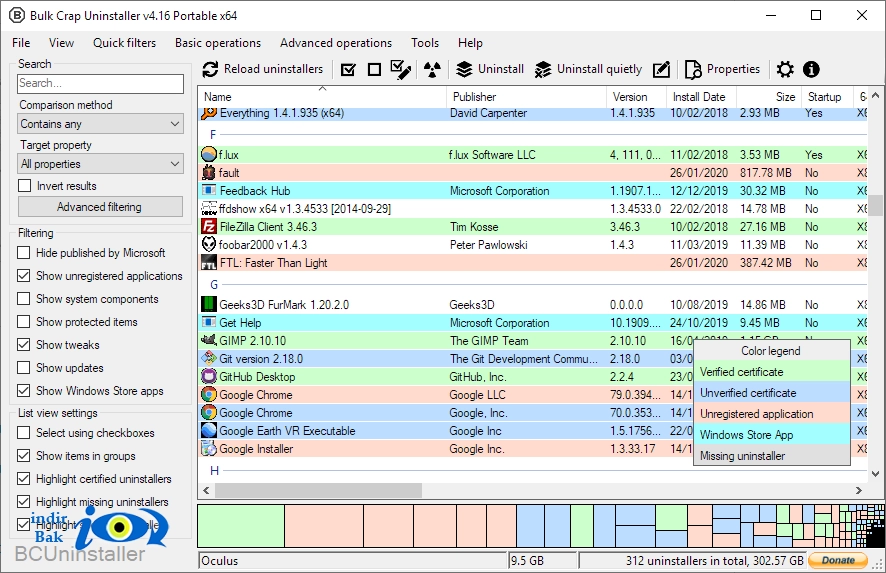The image size is (886, 573).
Task: Toggle the Invert results checkbox
Action: click(x=24, y=186)
